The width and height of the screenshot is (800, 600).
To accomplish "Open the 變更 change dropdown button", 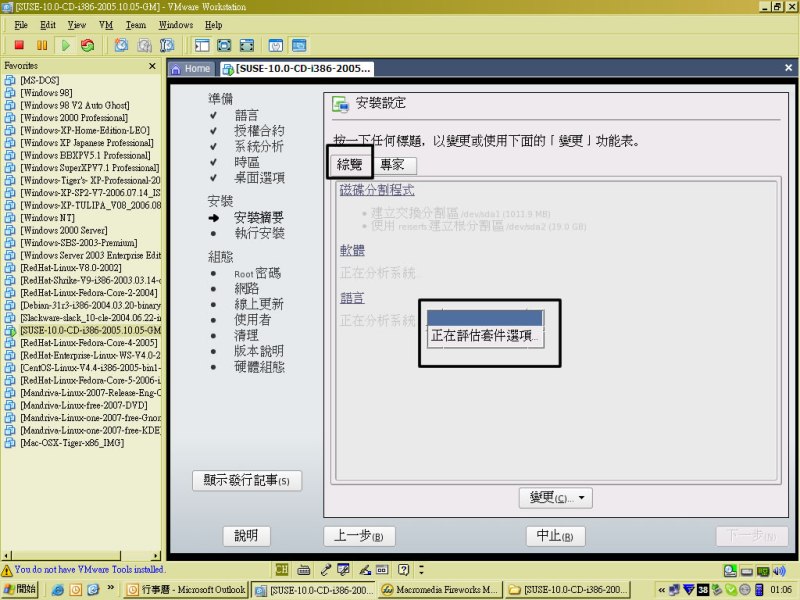I will pyautogui.click(x=556, y=497).
